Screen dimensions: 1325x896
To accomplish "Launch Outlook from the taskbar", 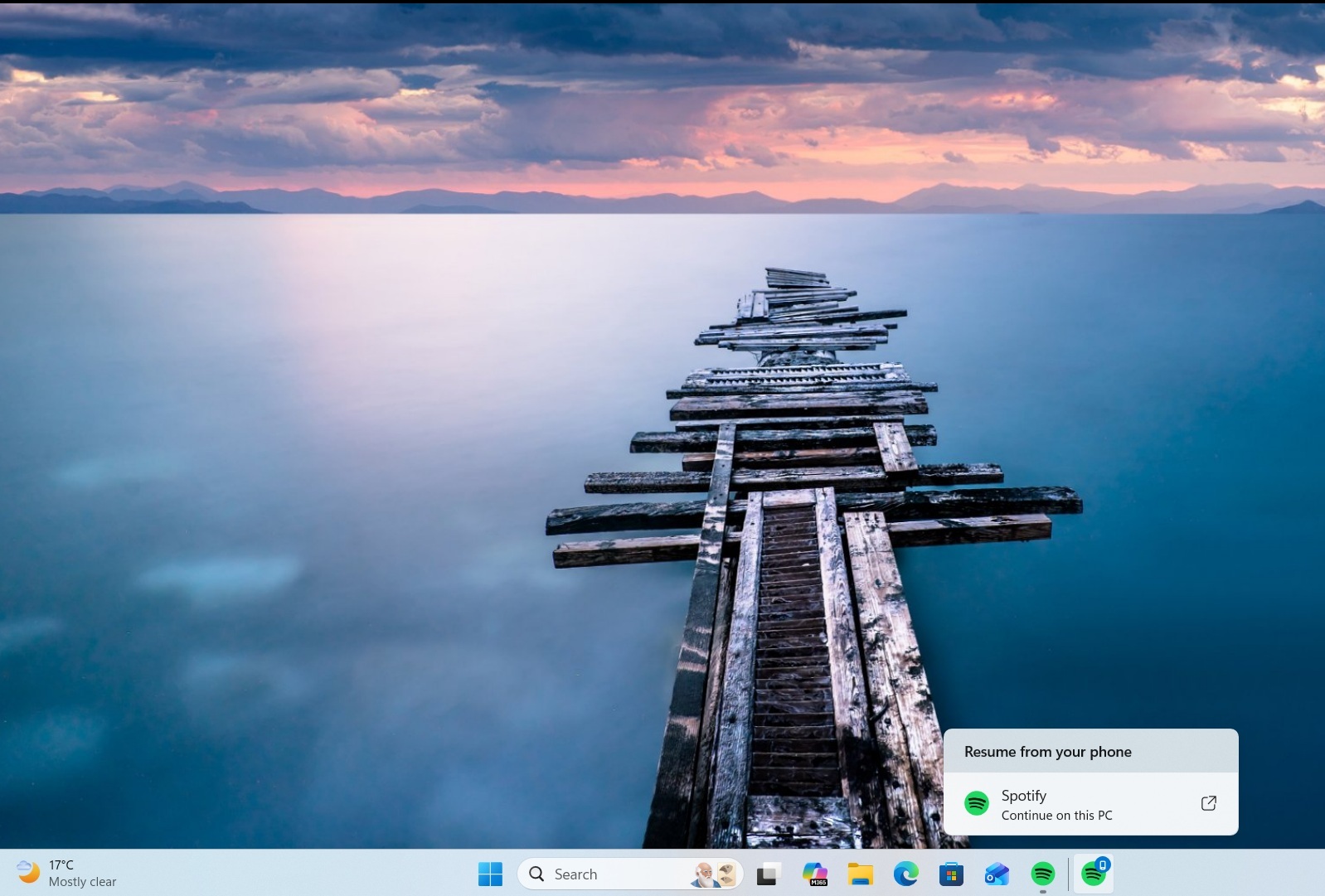I will click(x=997, y=874).
